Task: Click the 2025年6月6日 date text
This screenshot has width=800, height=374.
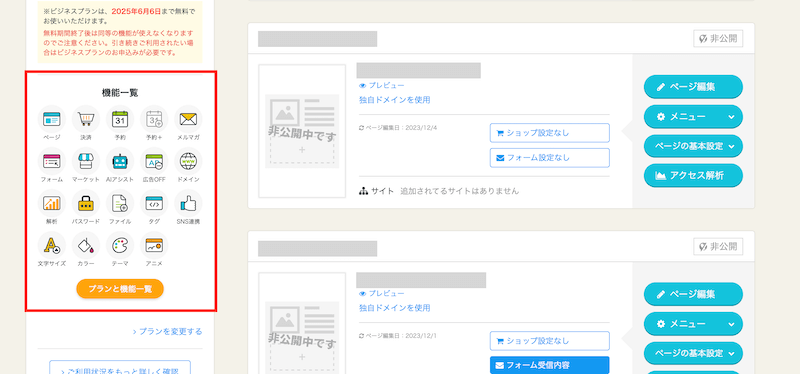Action: 136,11
